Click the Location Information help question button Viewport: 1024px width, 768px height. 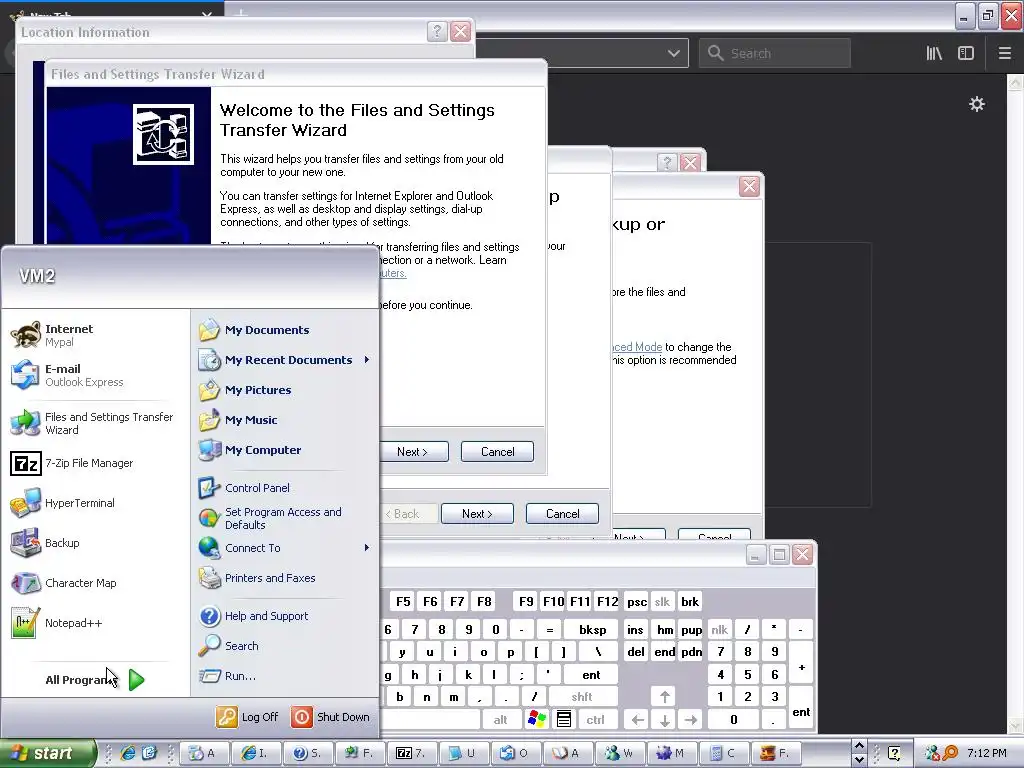pos(437,31)
